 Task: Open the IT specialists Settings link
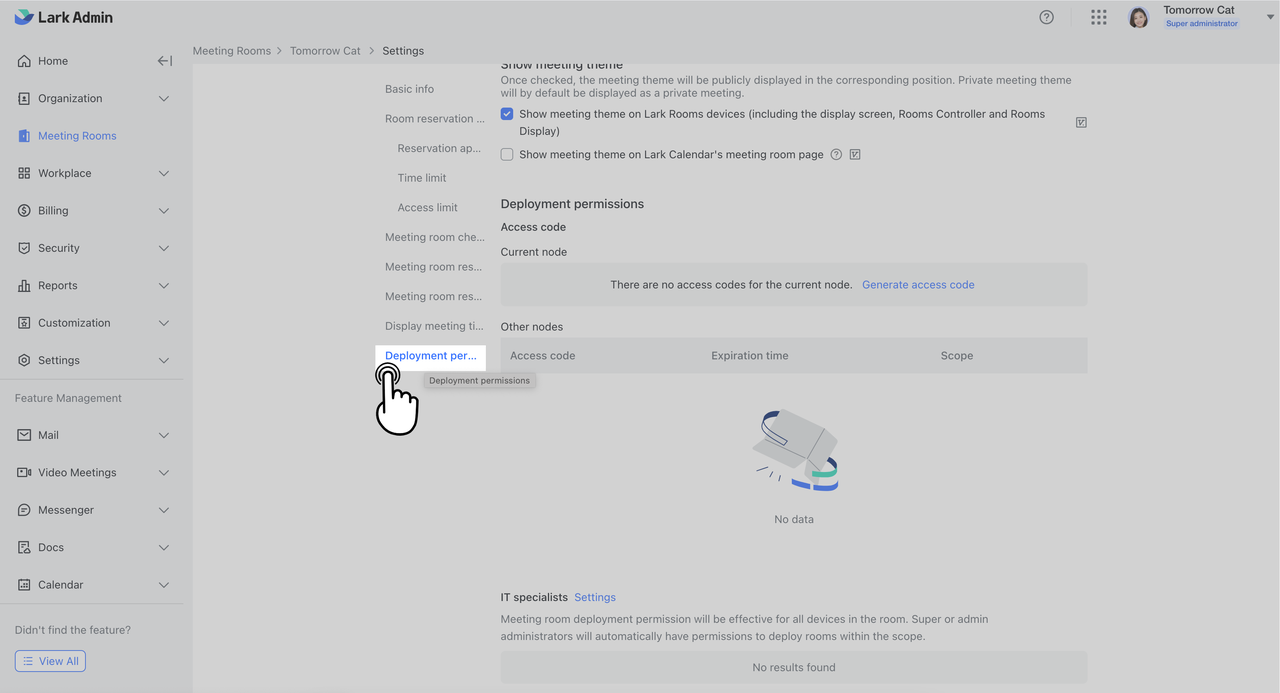[595, 597]
